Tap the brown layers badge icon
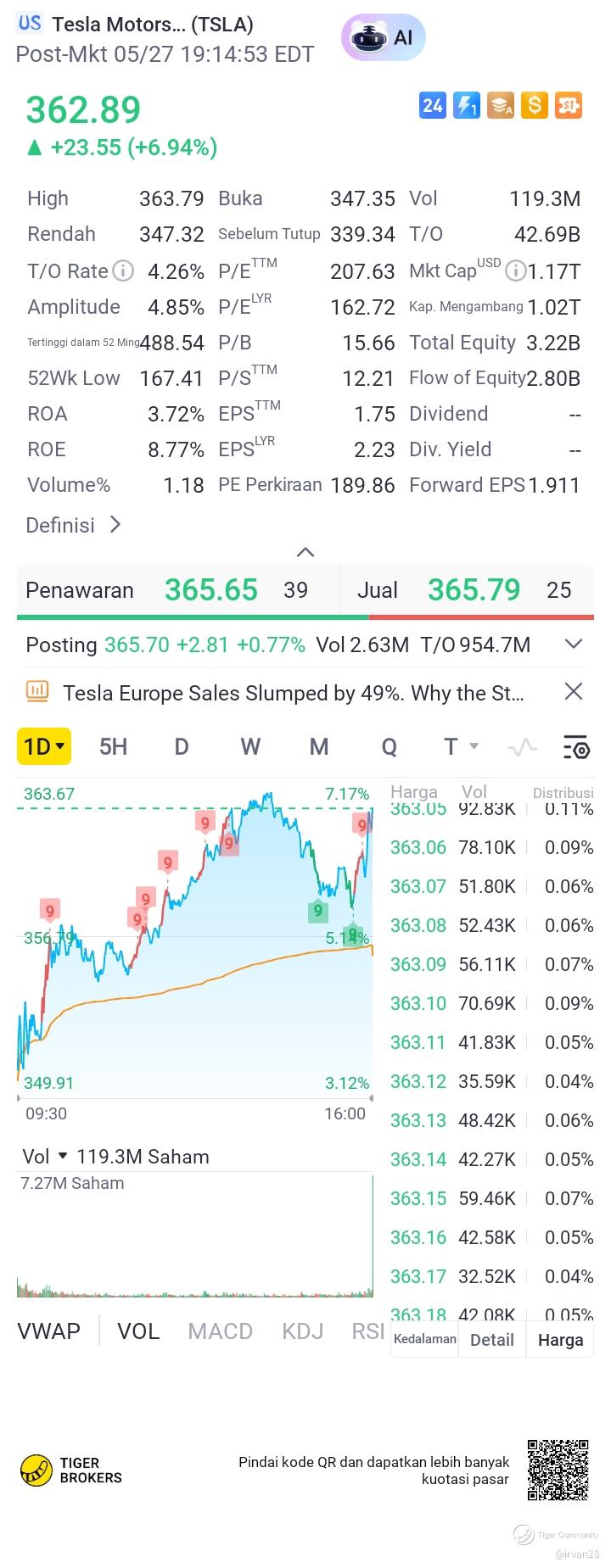Screen dimensions: 611x1568 [501, 105]
